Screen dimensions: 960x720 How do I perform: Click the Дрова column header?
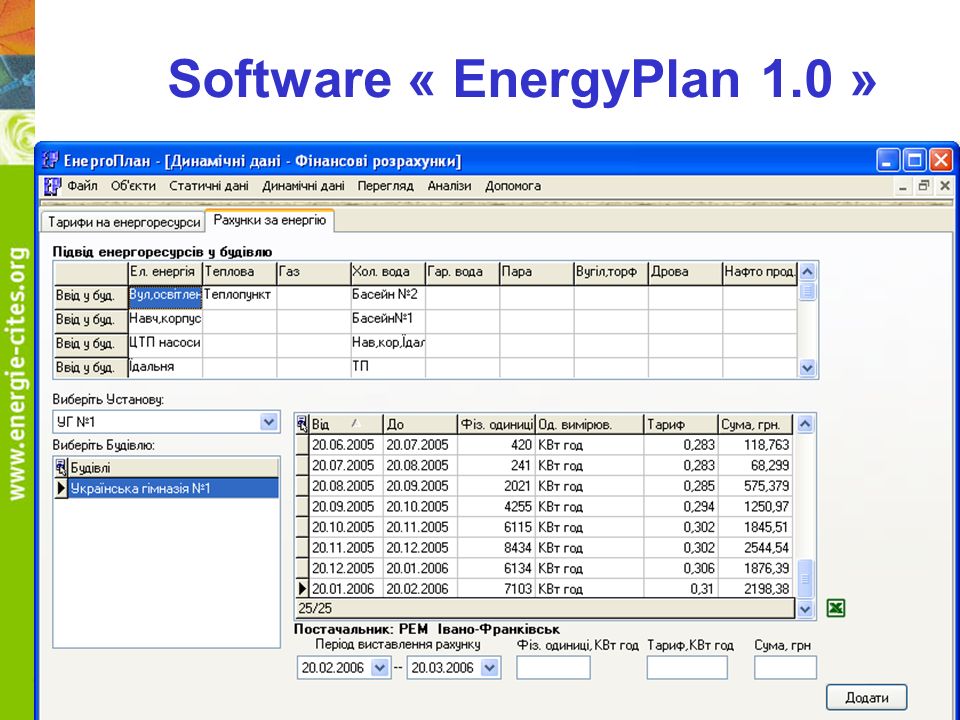(685, 272)
